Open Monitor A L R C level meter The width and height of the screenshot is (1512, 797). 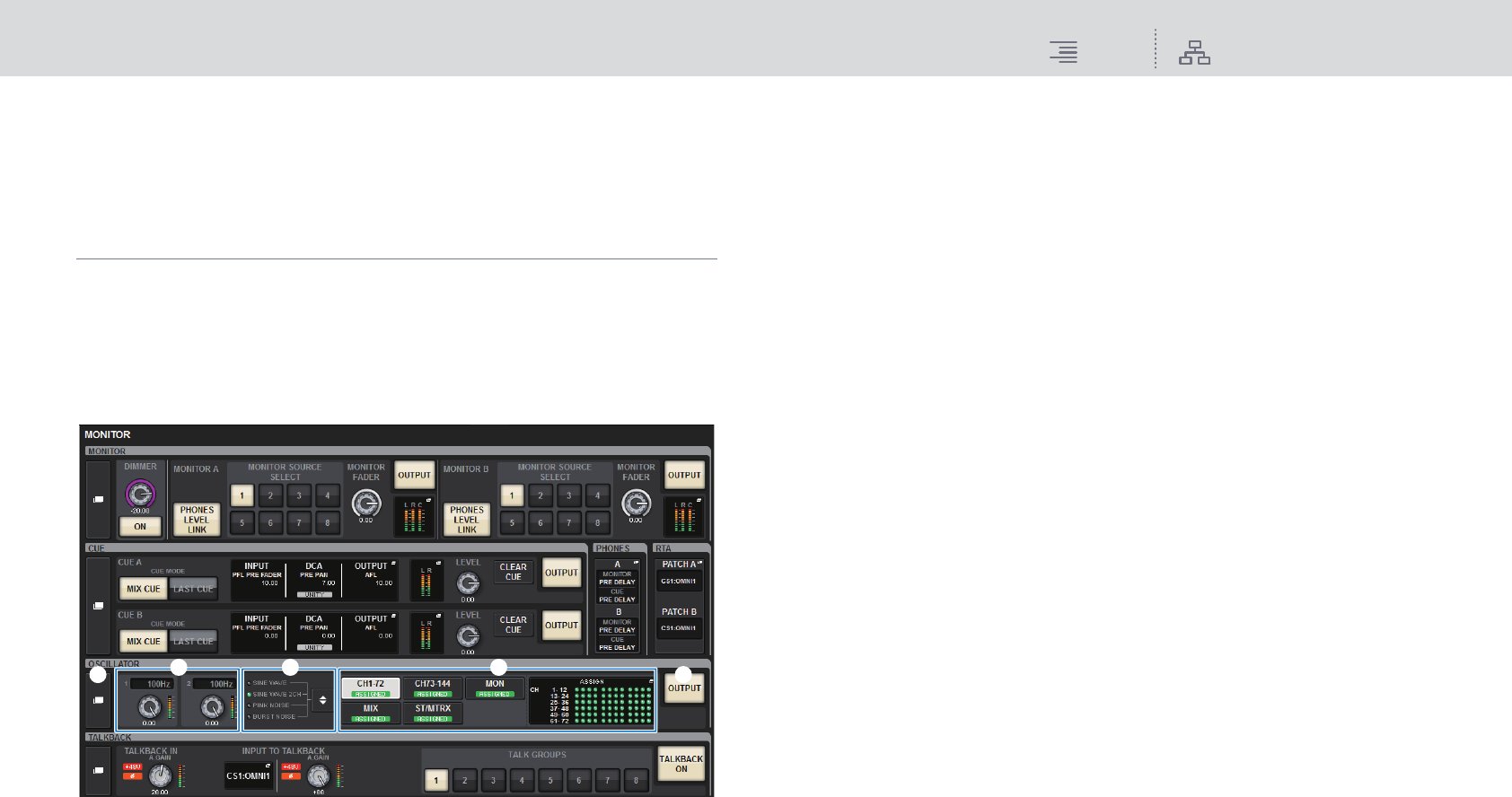click(414, 516)
